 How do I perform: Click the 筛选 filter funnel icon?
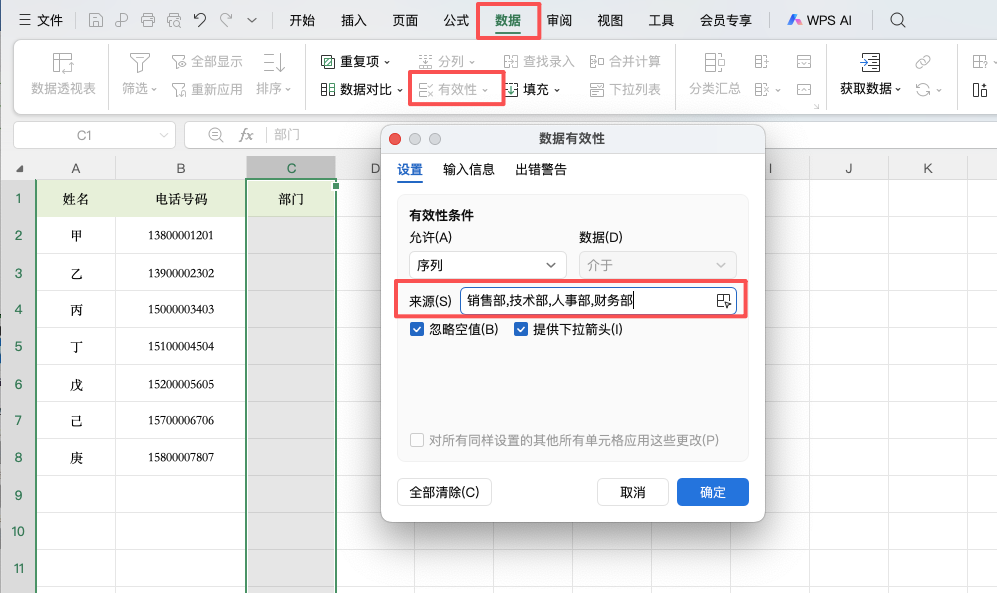(x=139, y=63)
